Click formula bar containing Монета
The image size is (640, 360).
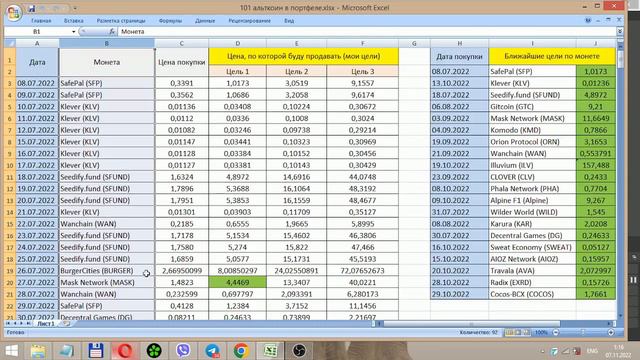click(367, 31)
